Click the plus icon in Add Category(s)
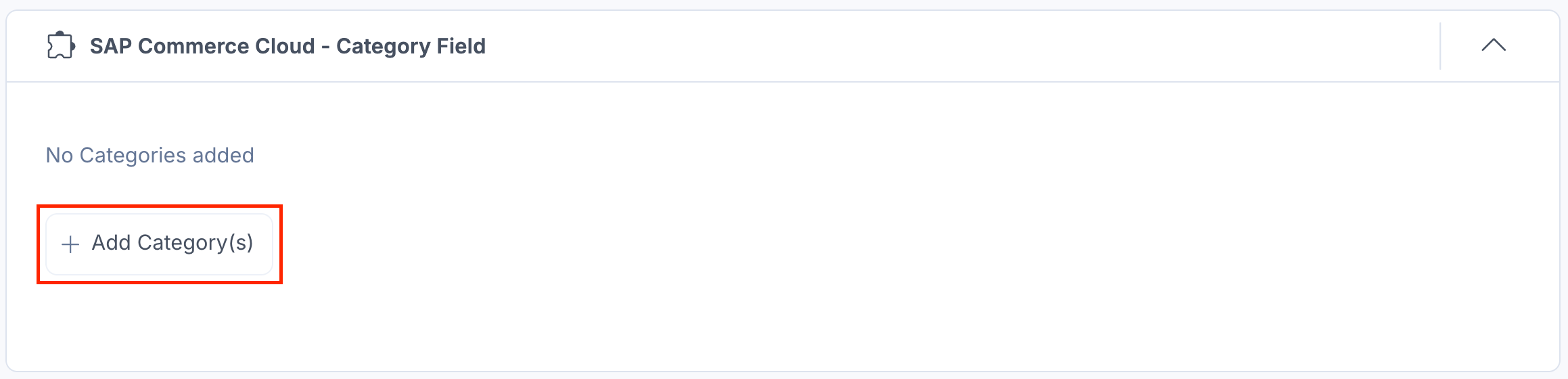Image resolution: width=1568 pixels, height=379 pixels. pos(70,244)
